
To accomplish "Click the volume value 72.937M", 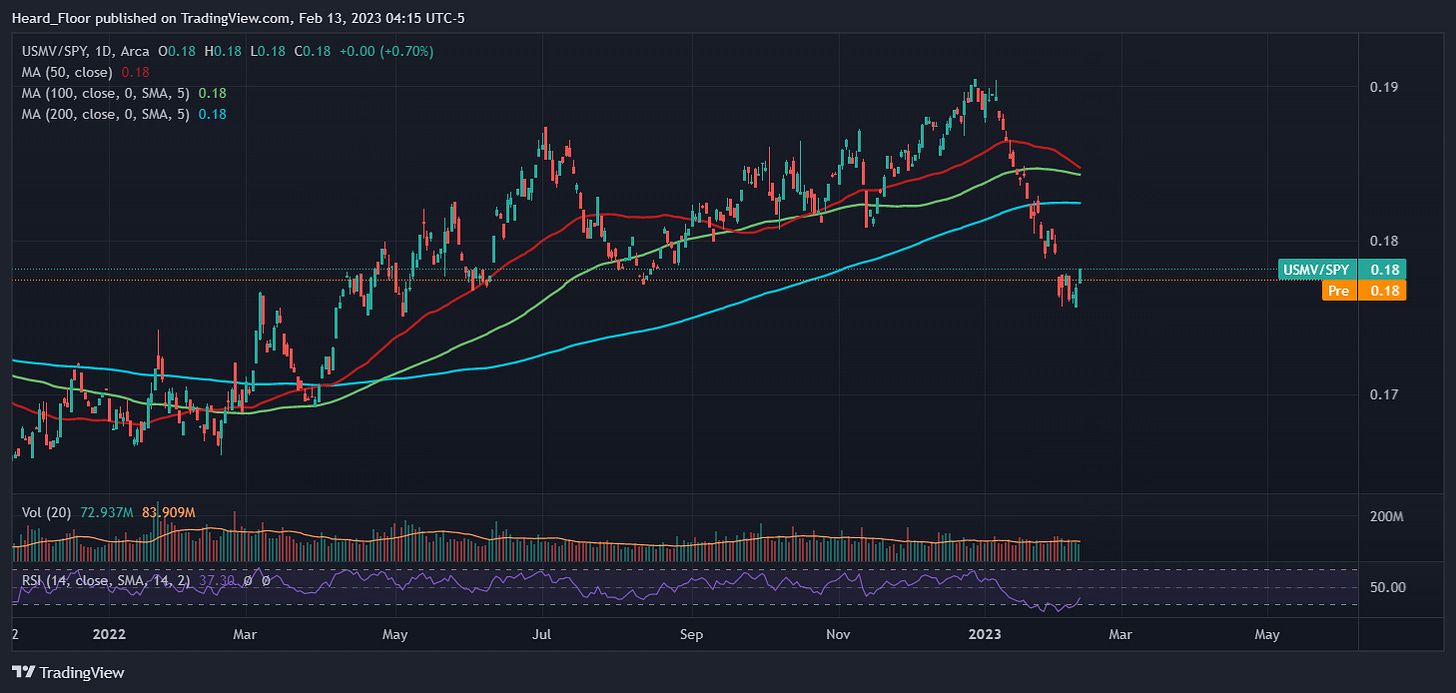I will (x=106, y=512).
